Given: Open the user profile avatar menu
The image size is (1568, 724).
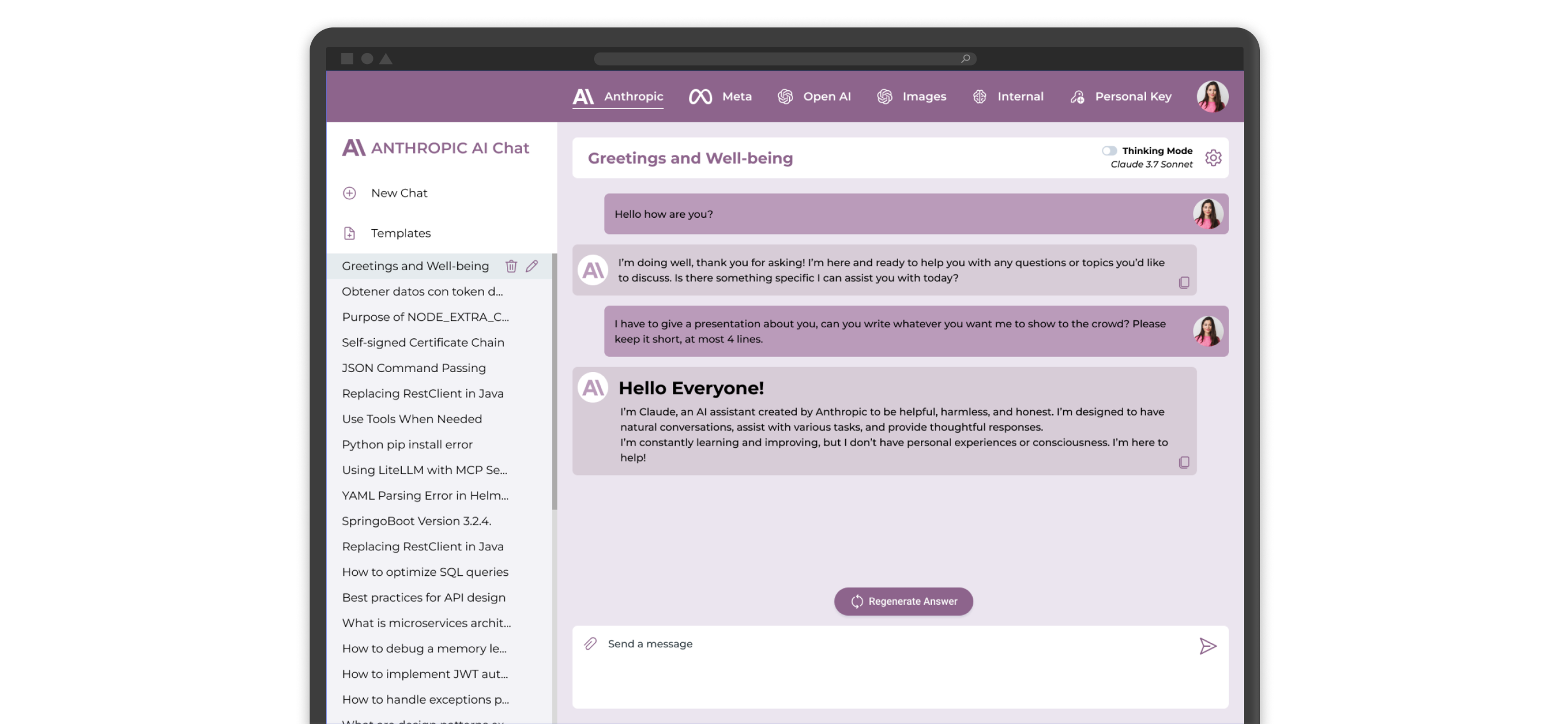Looking at the screenshot, I should click(1212, 96).
